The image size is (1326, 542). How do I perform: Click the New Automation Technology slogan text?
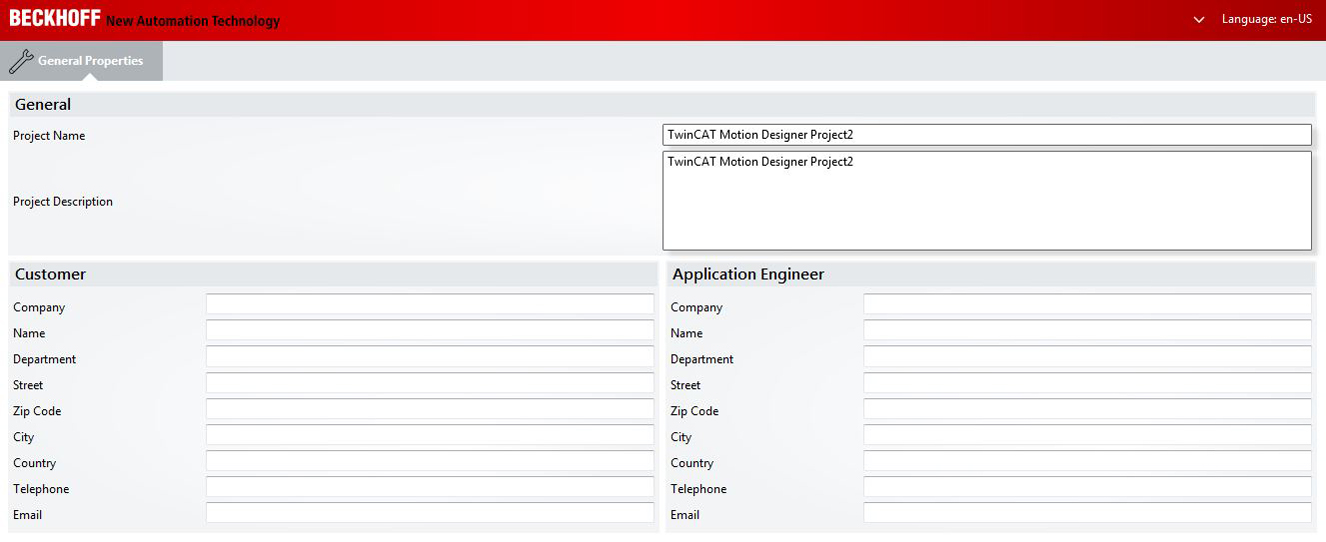click(x=193, y=21)
